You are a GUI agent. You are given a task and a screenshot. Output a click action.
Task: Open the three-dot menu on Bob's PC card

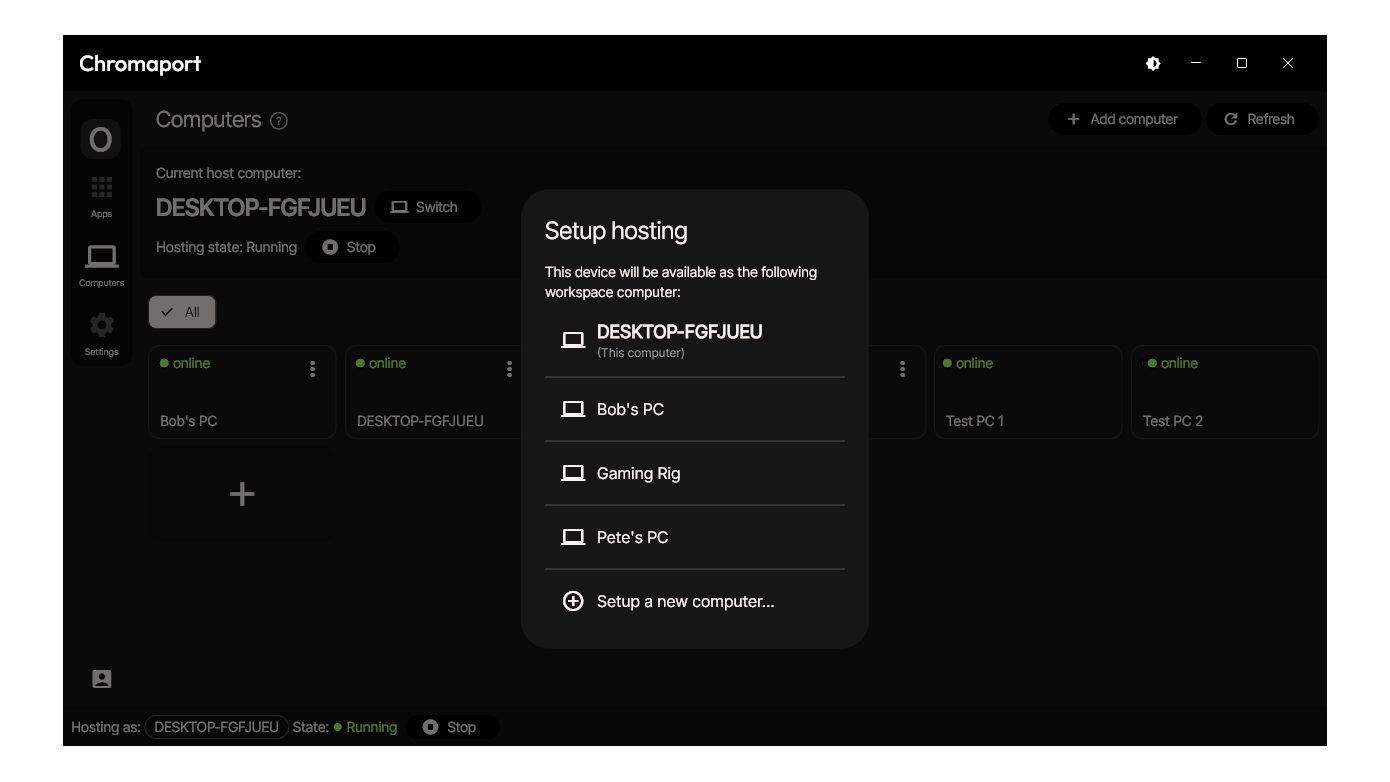[313, 369]
